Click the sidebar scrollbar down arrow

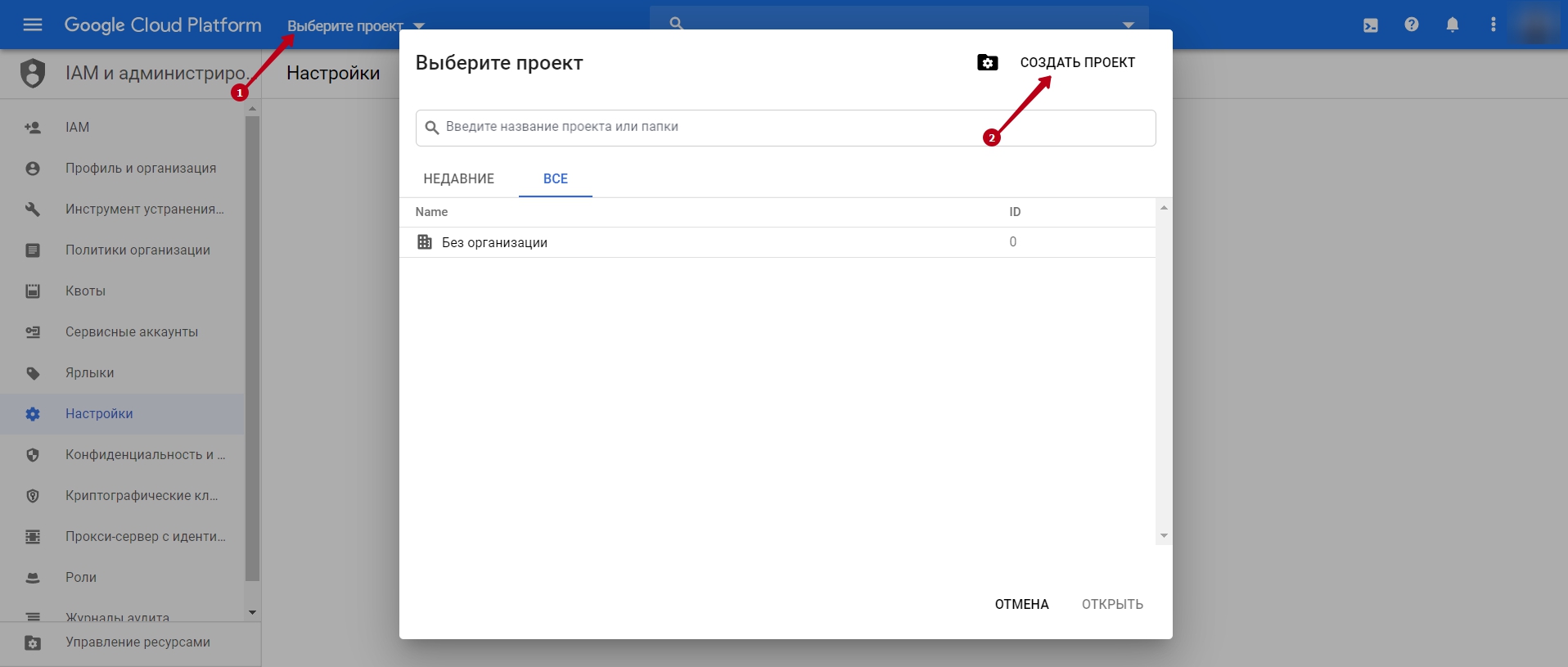(x=252, y=612)
